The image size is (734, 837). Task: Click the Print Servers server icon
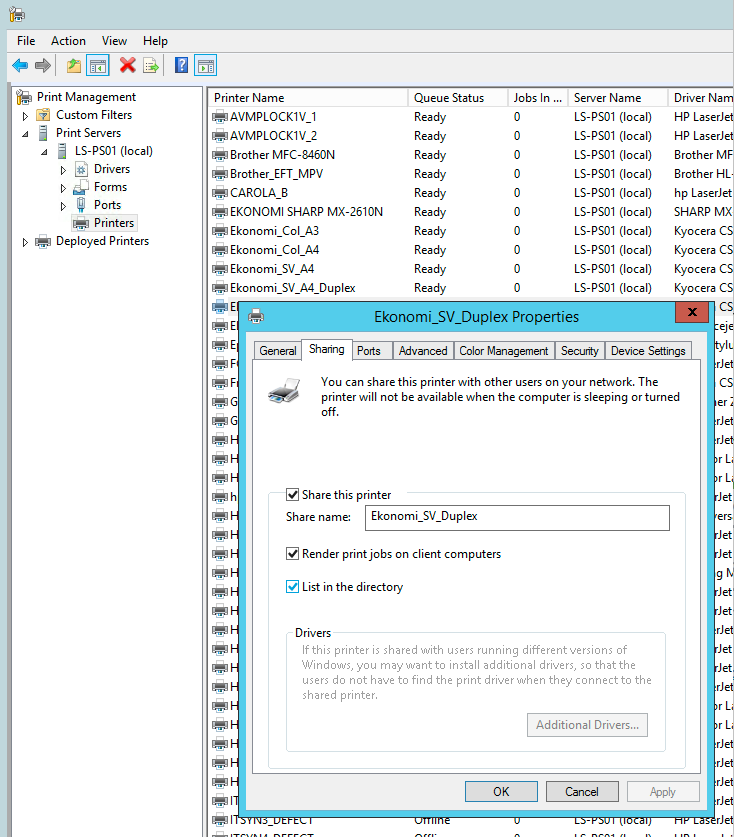[43, 133]
